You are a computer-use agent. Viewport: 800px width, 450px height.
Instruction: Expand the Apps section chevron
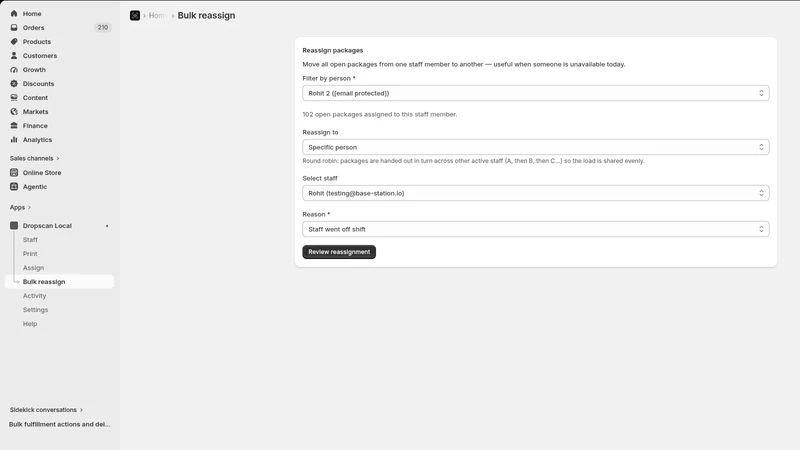(x=29, y=207)
